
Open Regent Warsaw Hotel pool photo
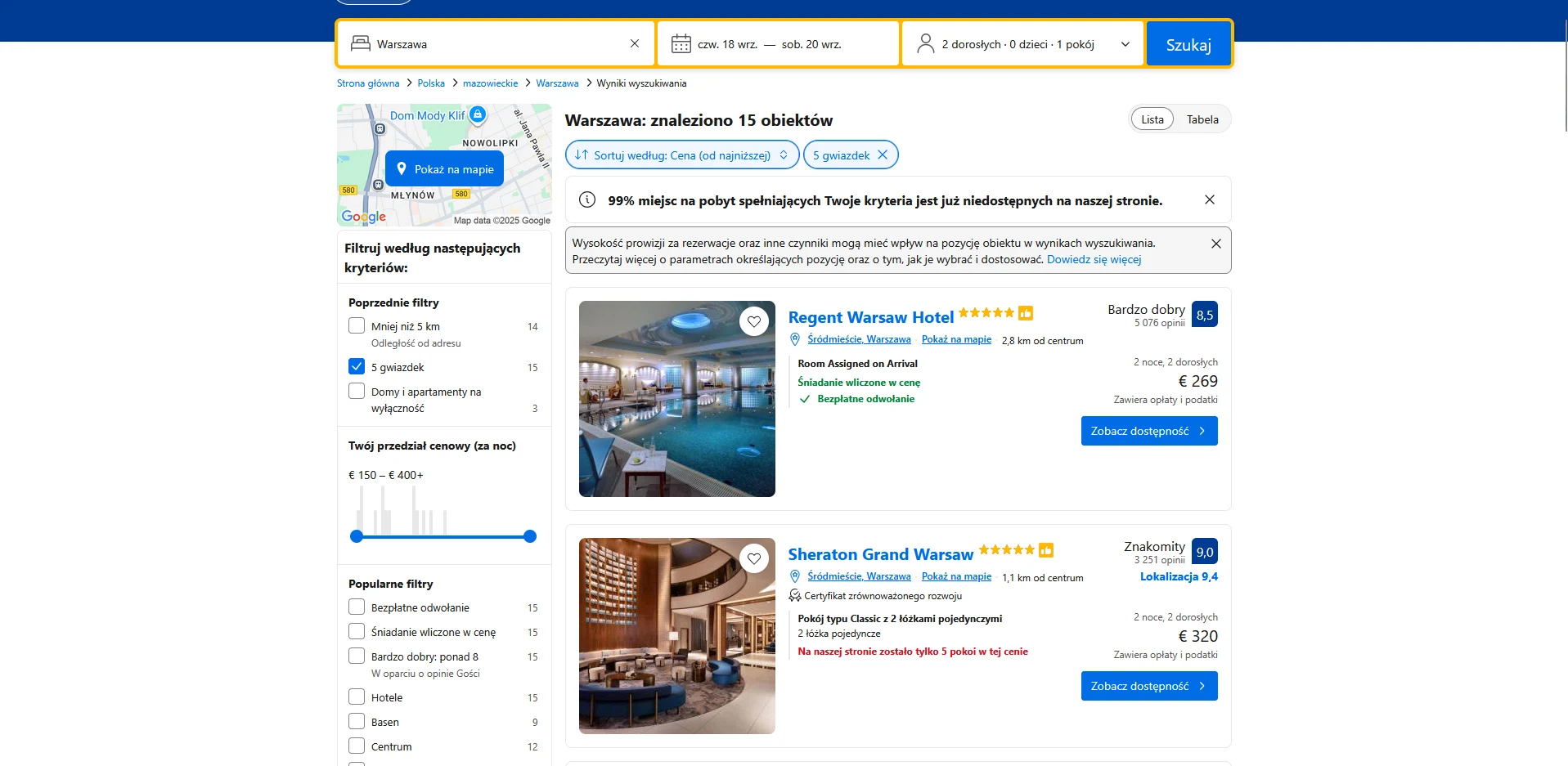pos(676,399)
